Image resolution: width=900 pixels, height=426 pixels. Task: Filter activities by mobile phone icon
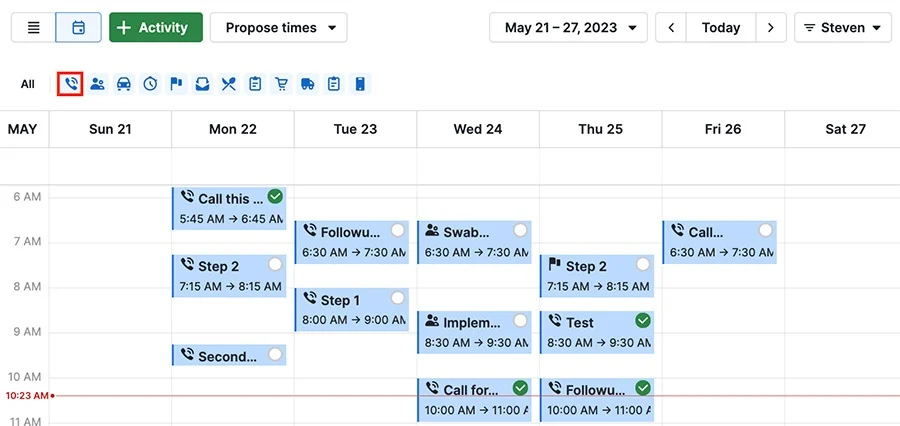tap(360, 84)
